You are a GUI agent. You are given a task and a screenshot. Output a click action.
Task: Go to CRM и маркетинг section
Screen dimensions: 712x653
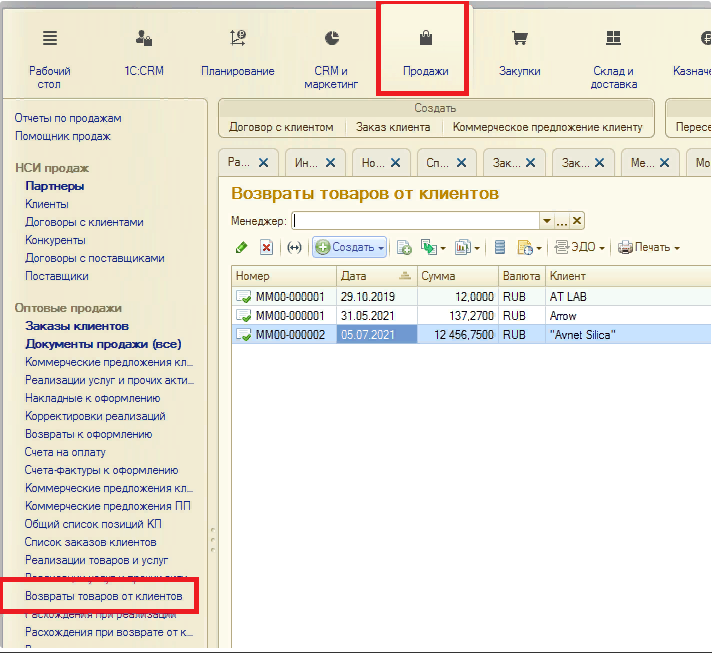[x=331, y=55]
